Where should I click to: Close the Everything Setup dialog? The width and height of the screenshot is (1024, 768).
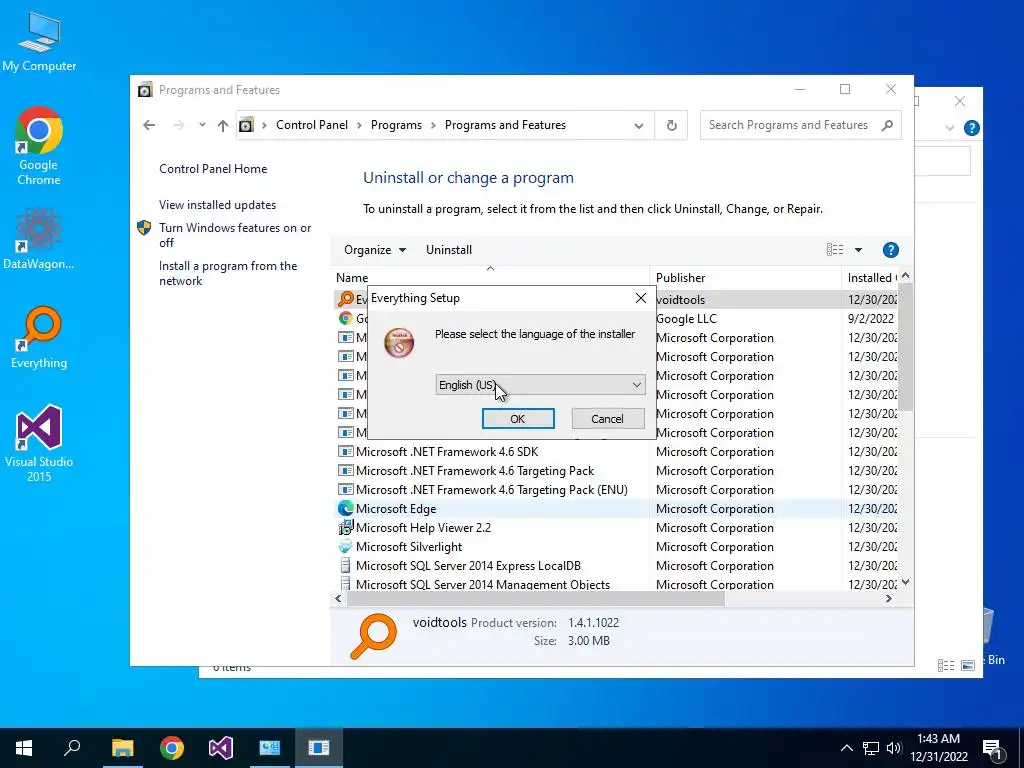tap(641, 298)
